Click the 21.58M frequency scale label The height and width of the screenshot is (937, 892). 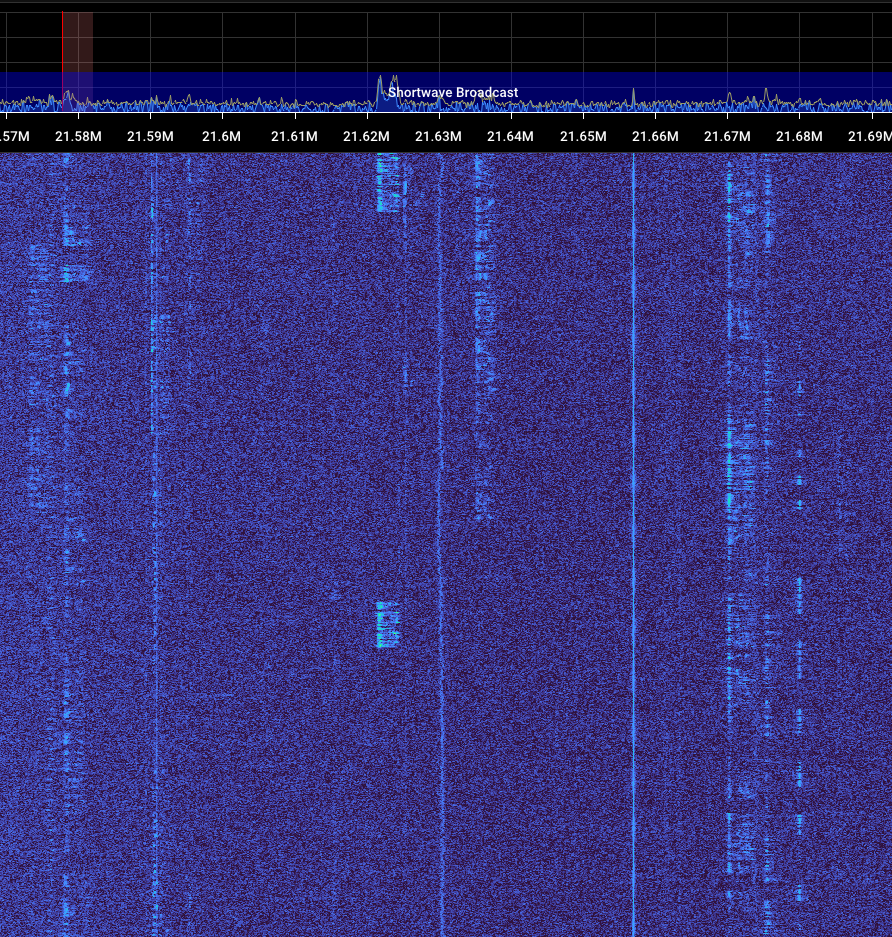point(80,136)
